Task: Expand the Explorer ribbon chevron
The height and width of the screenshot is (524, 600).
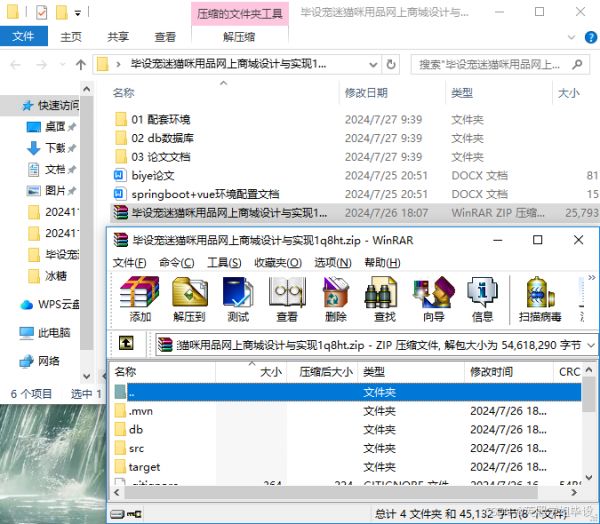Action: 571,37
